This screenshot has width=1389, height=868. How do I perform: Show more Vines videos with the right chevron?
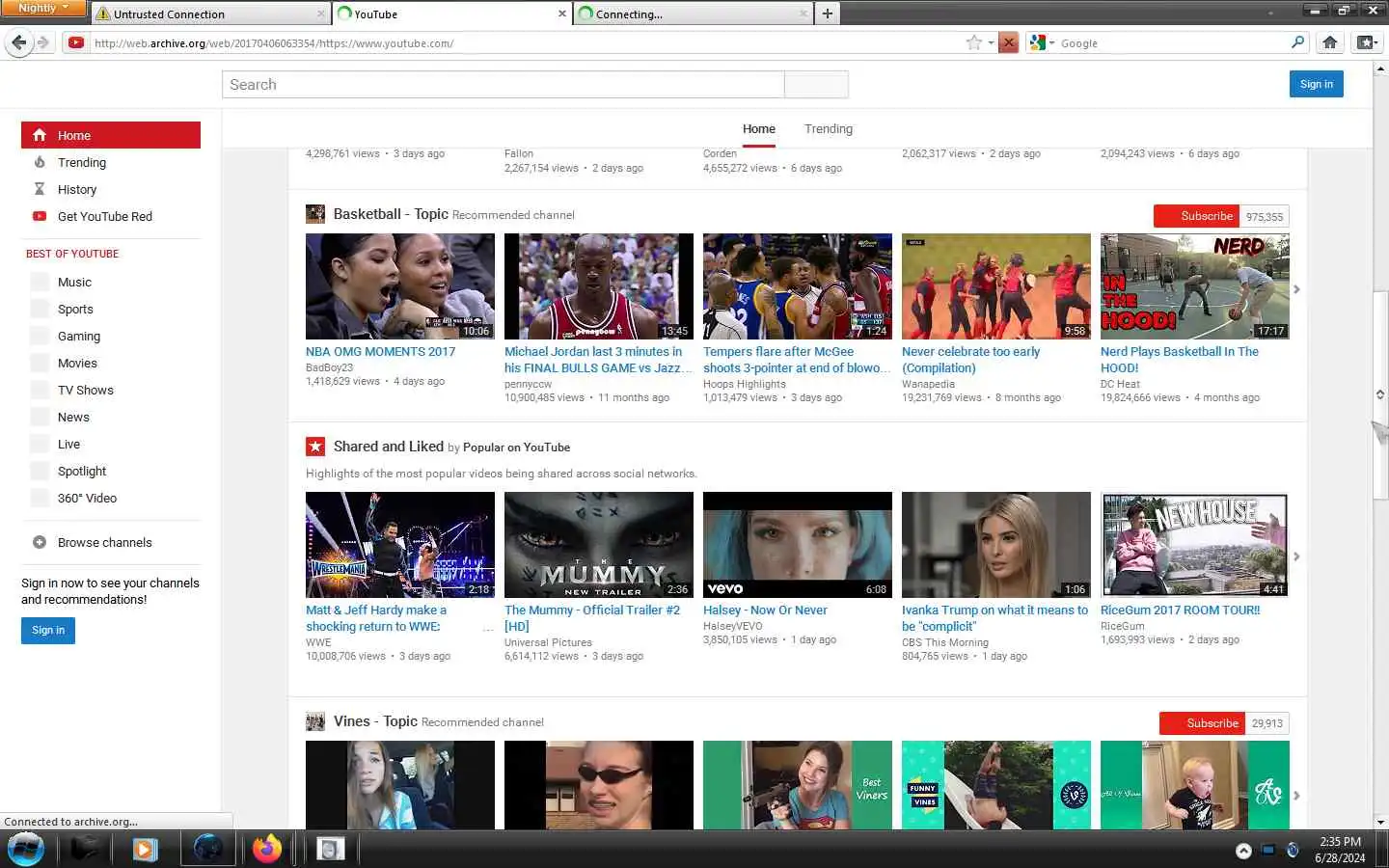[1296, 796]
